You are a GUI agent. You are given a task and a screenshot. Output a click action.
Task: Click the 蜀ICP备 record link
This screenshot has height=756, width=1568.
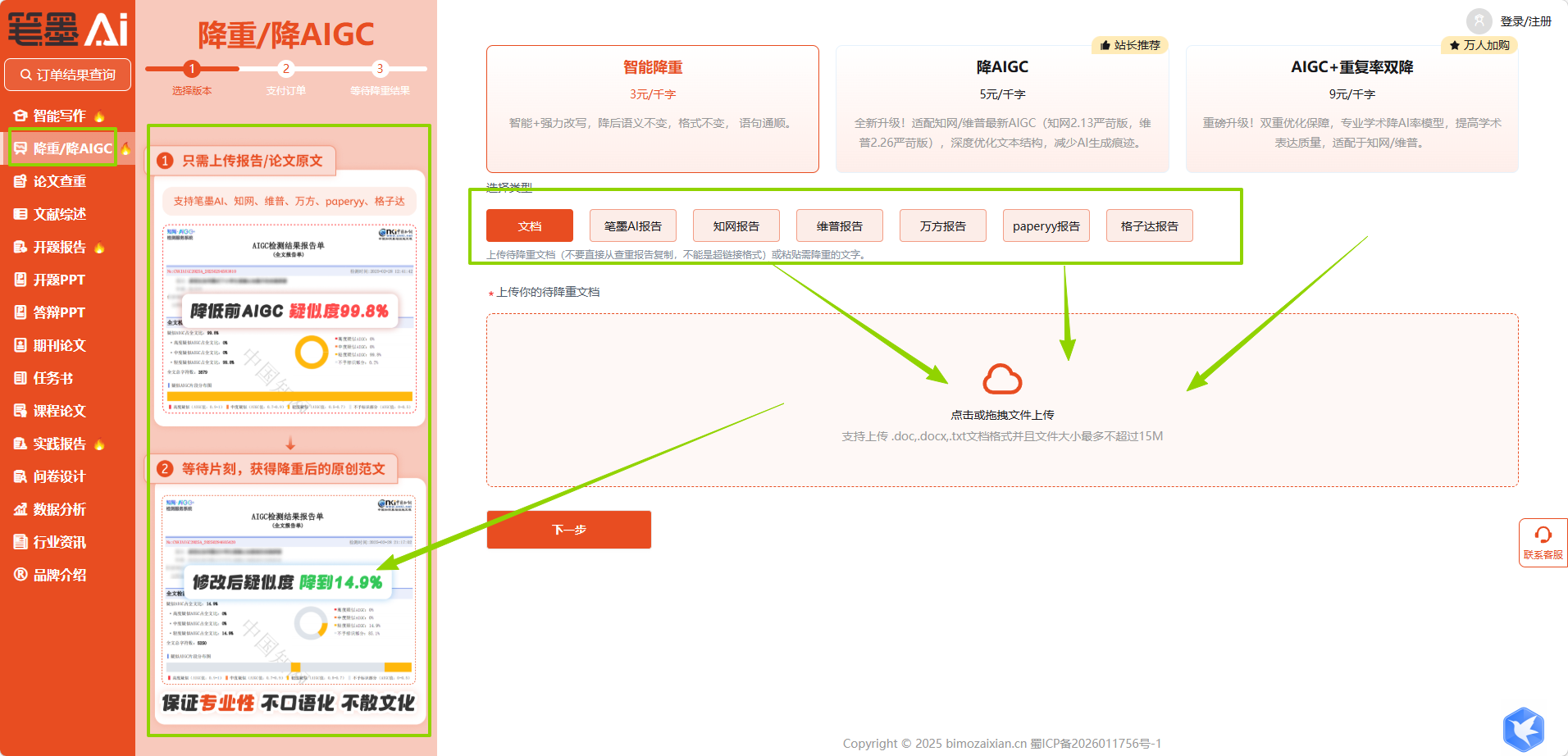coord(1096,744)
